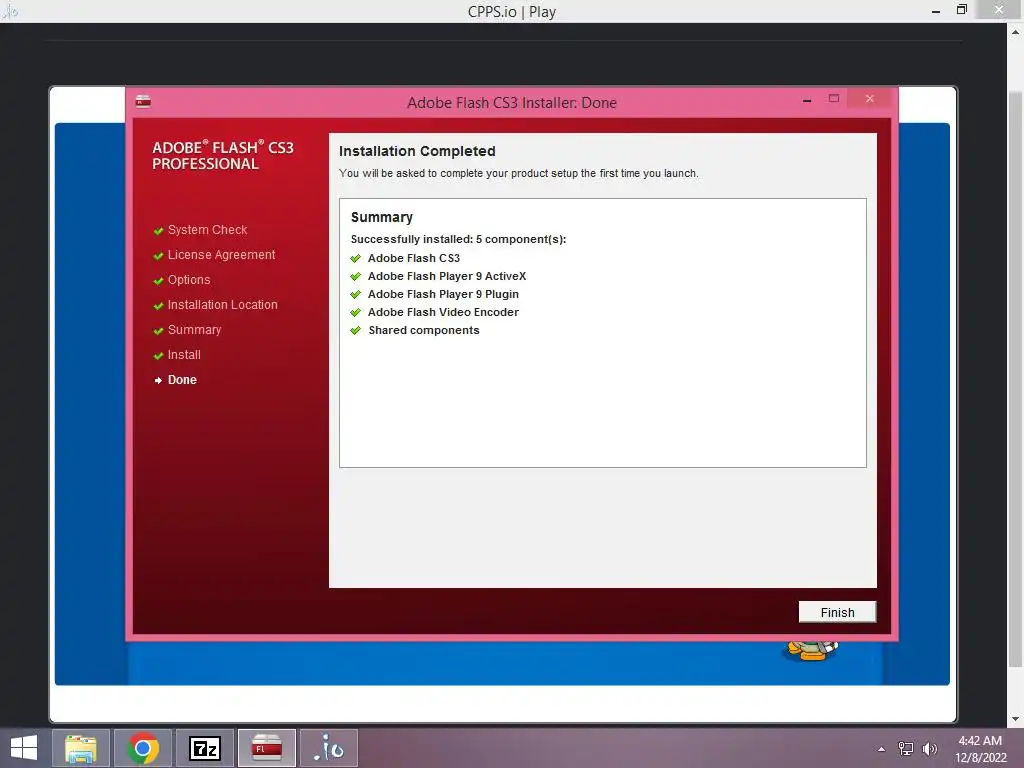The height and width of the screenshot is (768, 1024).
Task: Click Adobe Flash Player 9 ActiveX entry
Action: pyautogui.click(x=447, y=276)
